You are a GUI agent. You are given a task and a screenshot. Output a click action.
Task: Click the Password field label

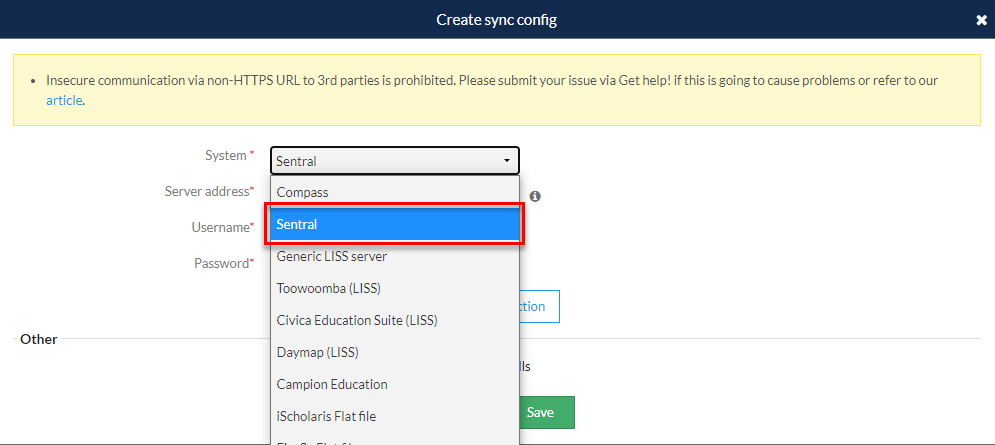click(x=221, y=263)
